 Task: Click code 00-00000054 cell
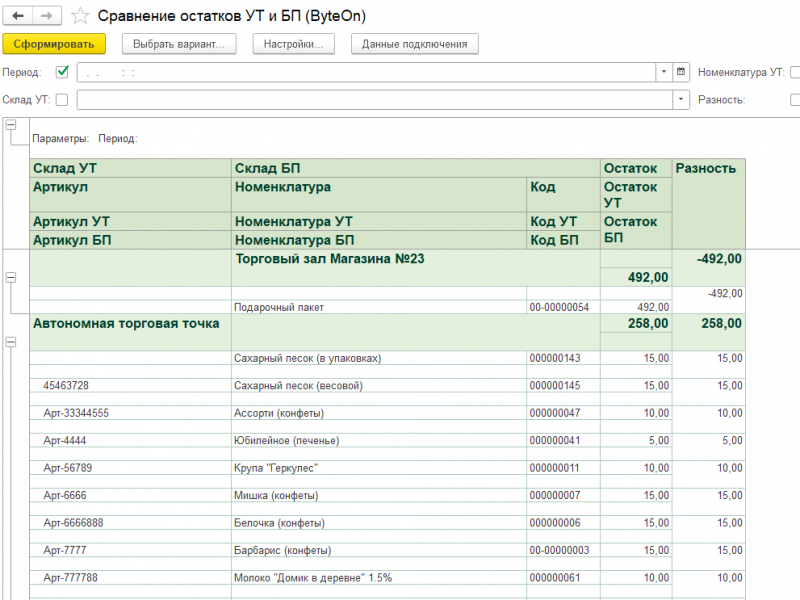click(x=563, y=307)
